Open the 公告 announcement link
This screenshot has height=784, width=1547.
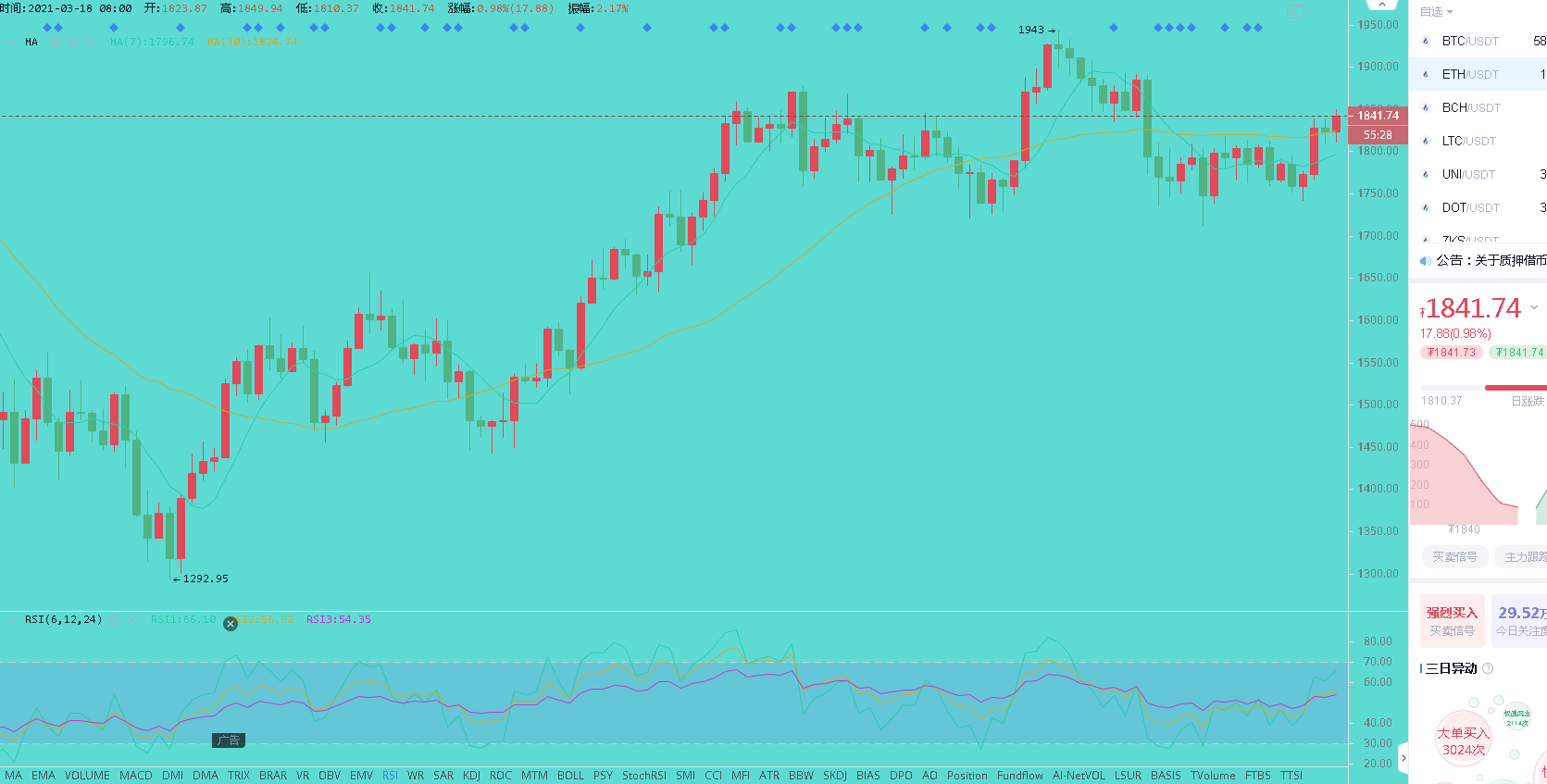tap(1491, 261)
